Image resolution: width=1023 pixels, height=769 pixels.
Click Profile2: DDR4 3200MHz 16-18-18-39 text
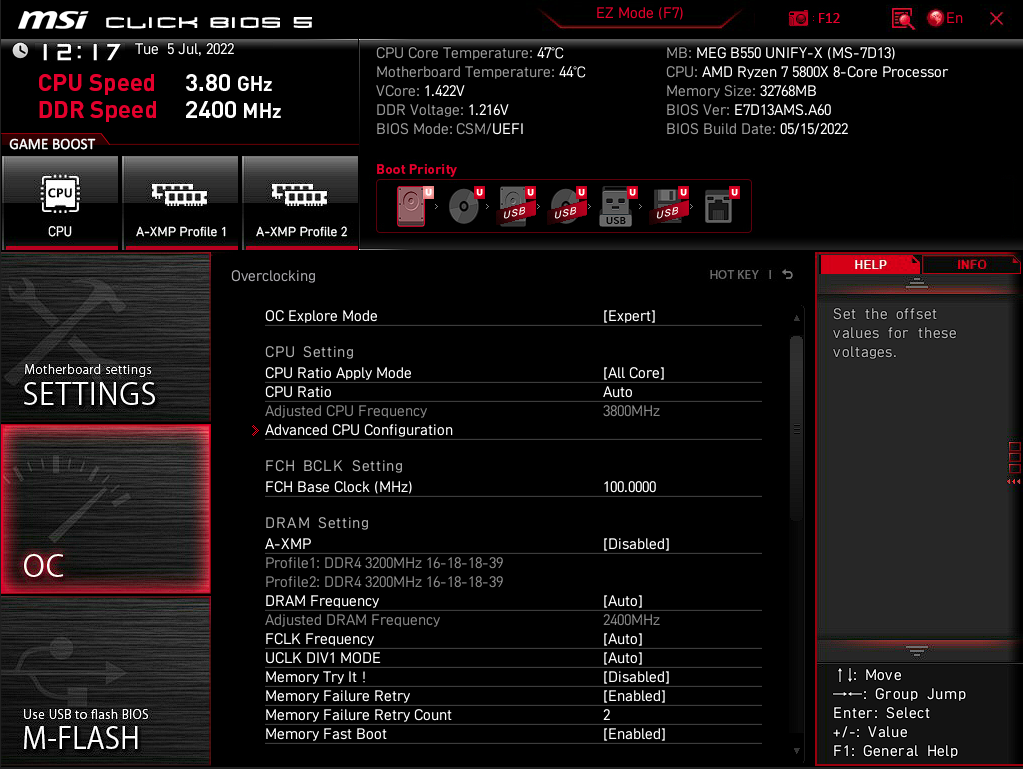(x=384, y=582)
